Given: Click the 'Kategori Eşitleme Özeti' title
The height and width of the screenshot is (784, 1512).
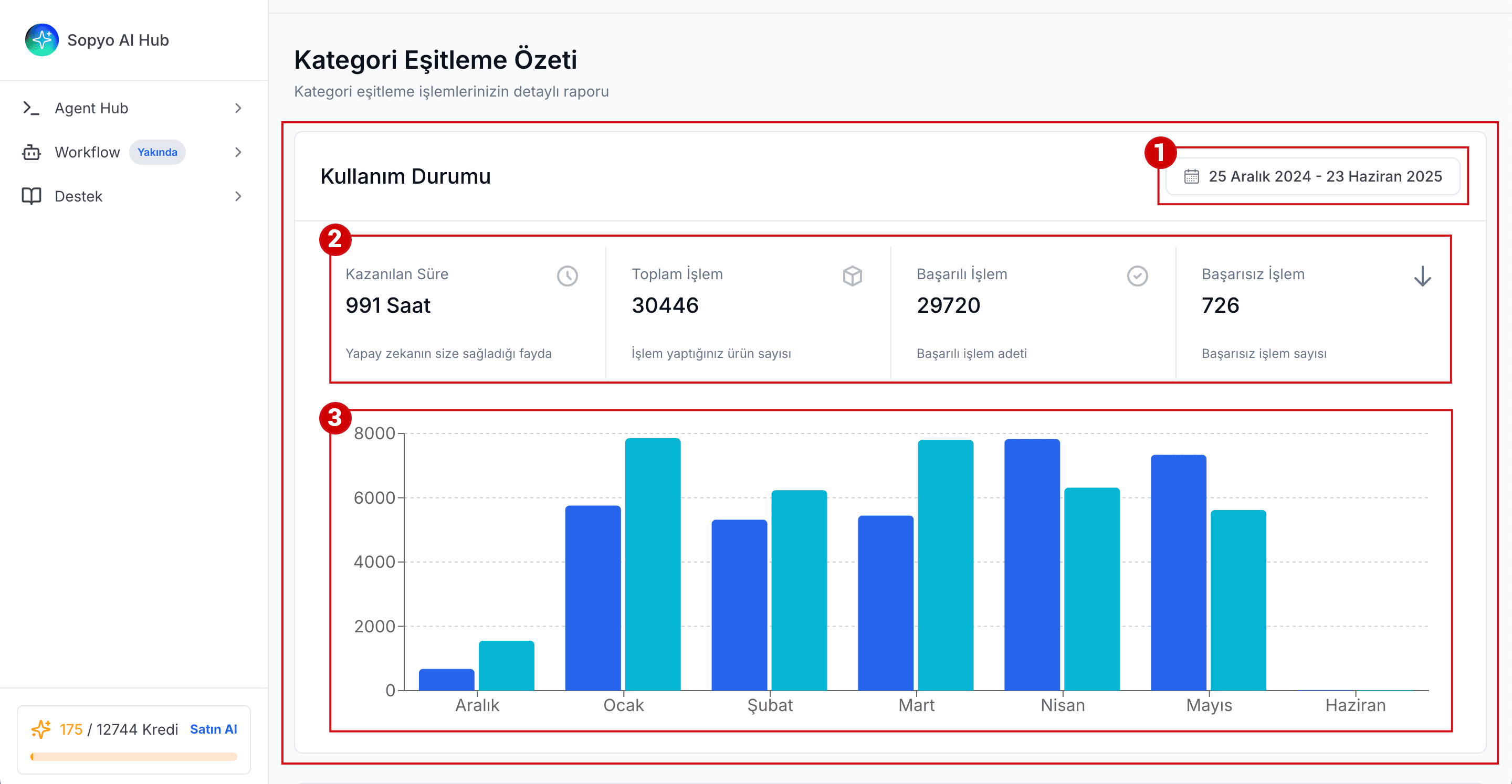Looking at the screenshot, I should 436,60.
